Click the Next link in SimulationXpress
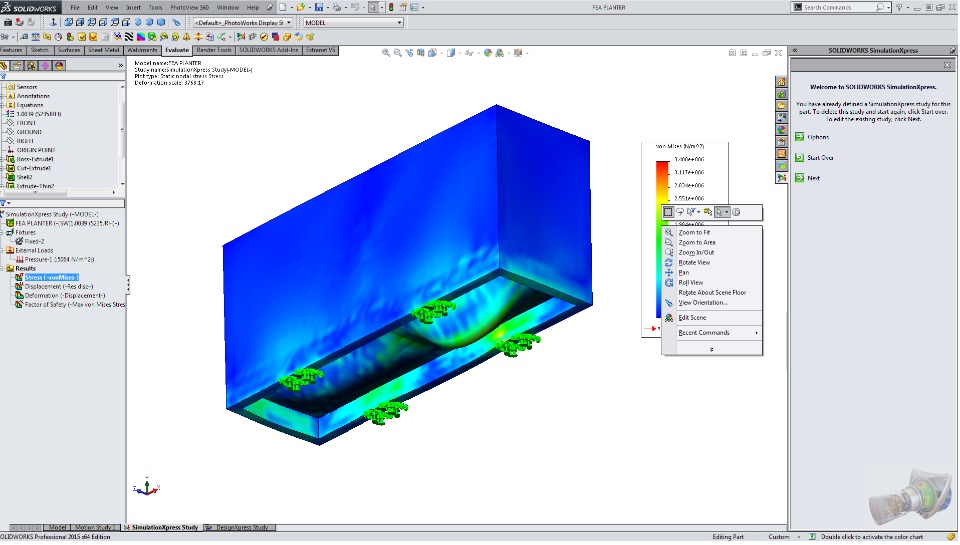 click(x=813, y=178)
